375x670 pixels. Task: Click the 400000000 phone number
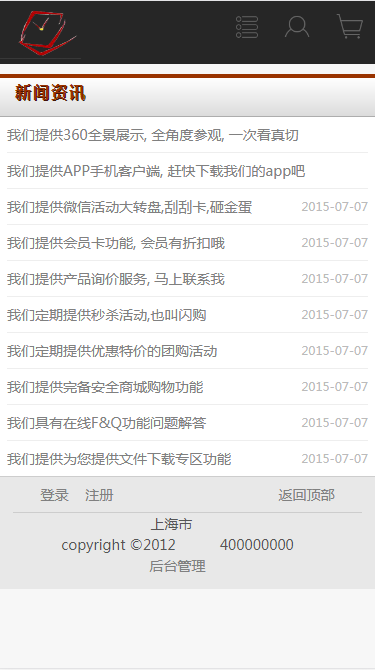click(257, 545)
